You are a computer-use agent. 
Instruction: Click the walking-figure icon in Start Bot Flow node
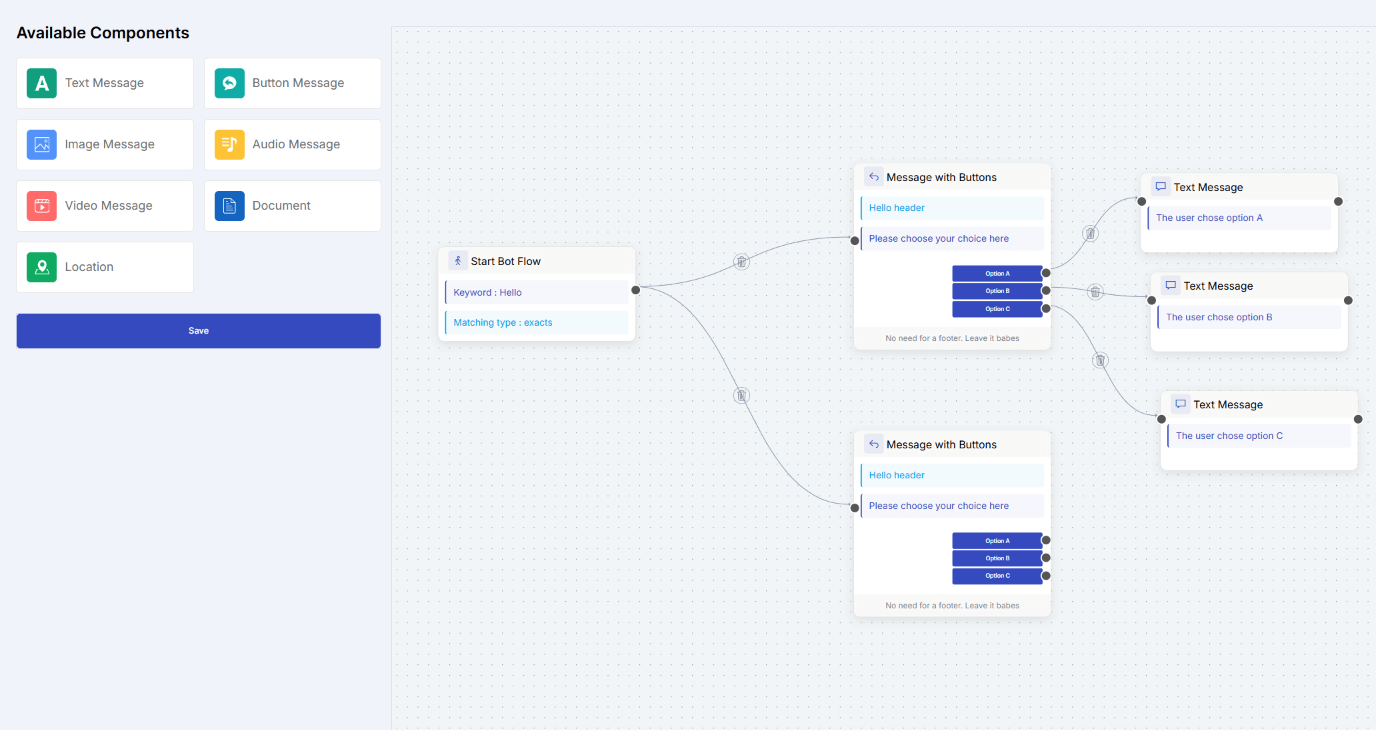coord(458,261)
